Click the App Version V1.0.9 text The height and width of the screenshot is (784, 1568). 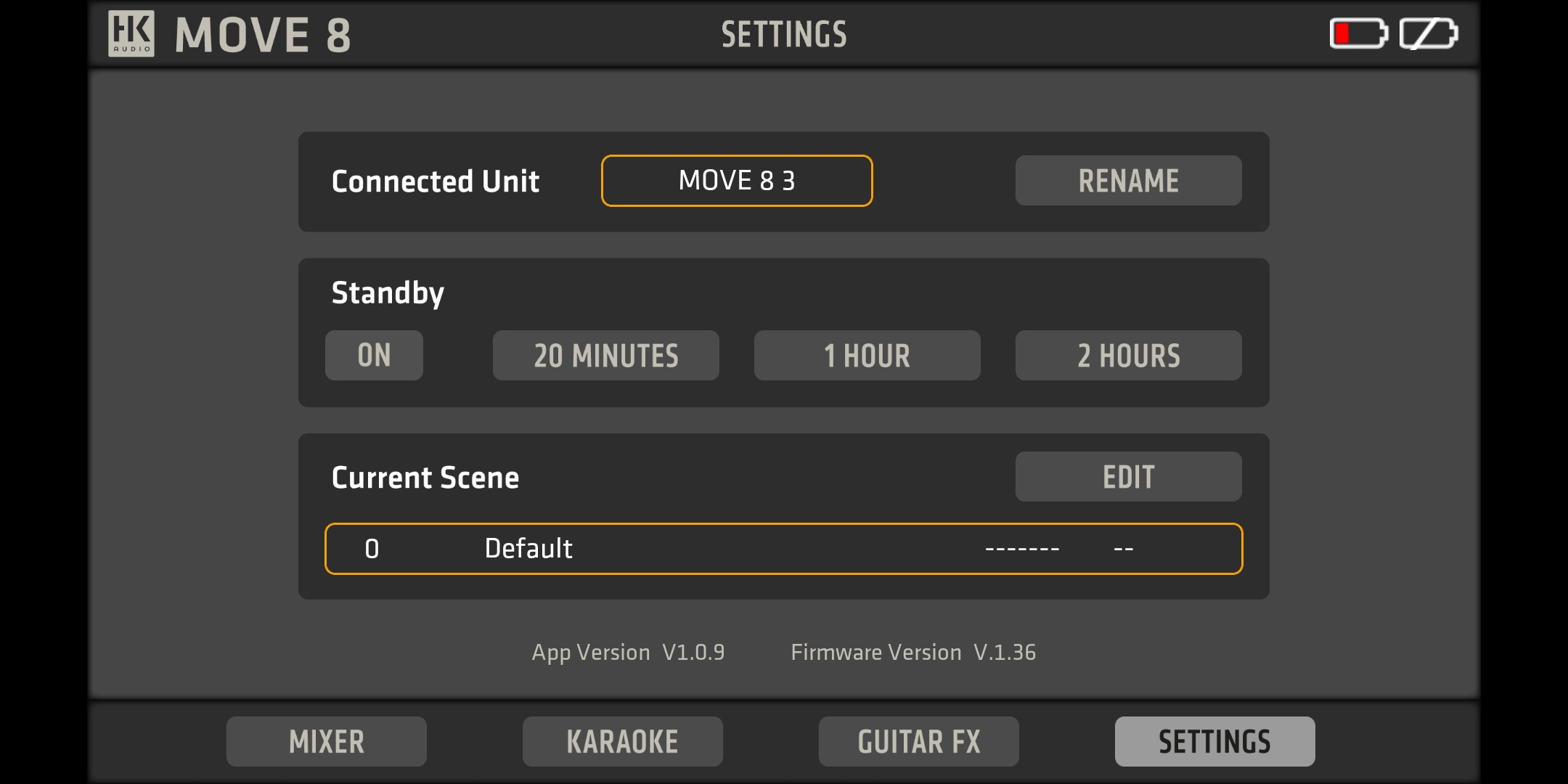pyautogui.click(x=628, y=652)
